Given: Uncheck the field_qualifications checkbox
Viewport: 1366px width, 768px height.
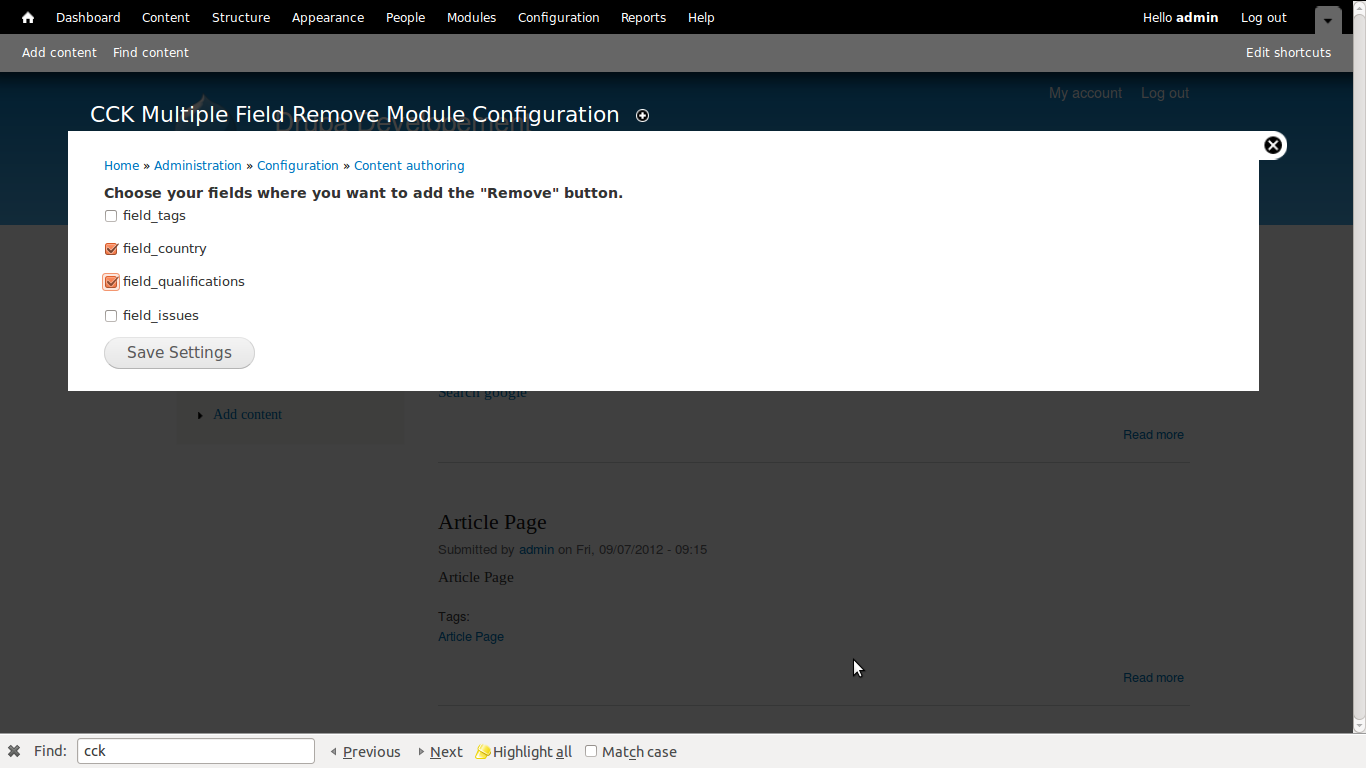Looking at the screenshot, I should pyautogui.click(x=110, y=281).
